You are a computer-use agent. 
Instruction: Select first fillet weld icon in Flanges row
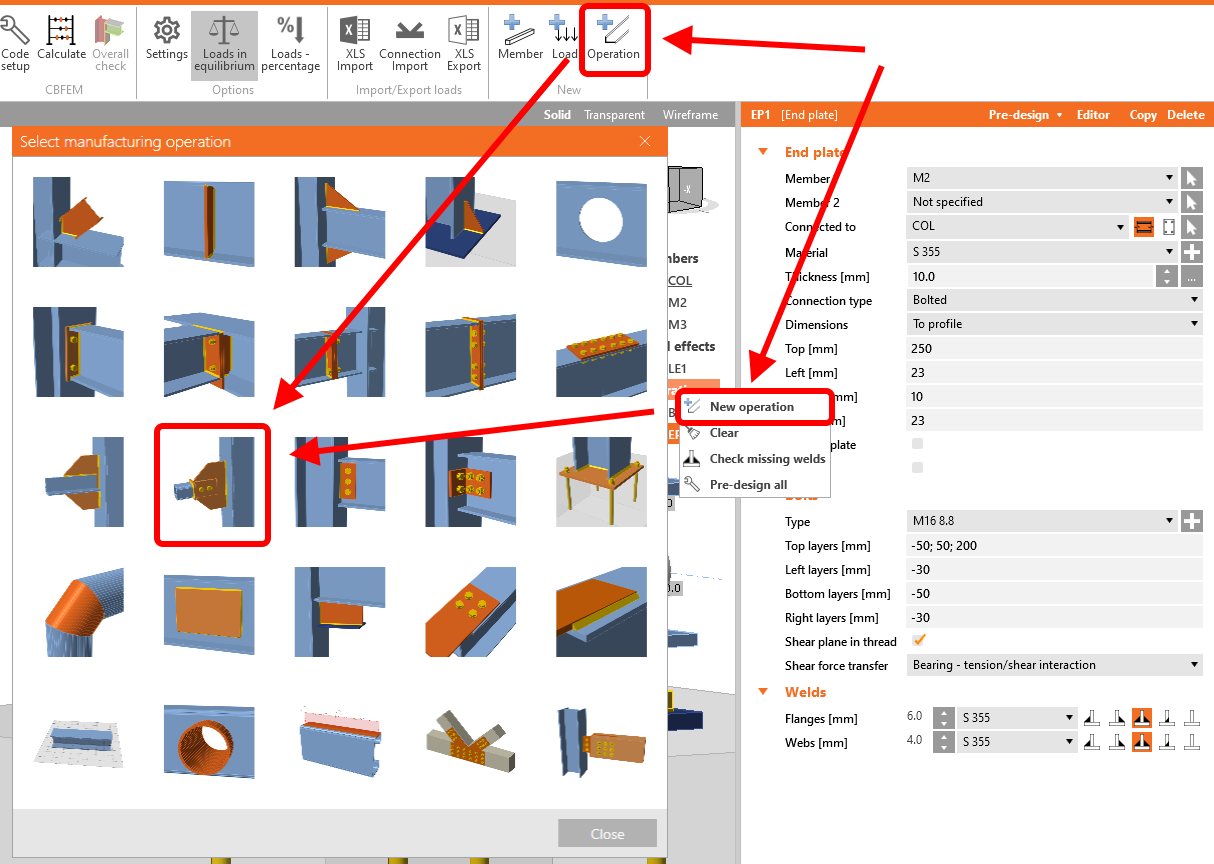[x=1092, y=717]
